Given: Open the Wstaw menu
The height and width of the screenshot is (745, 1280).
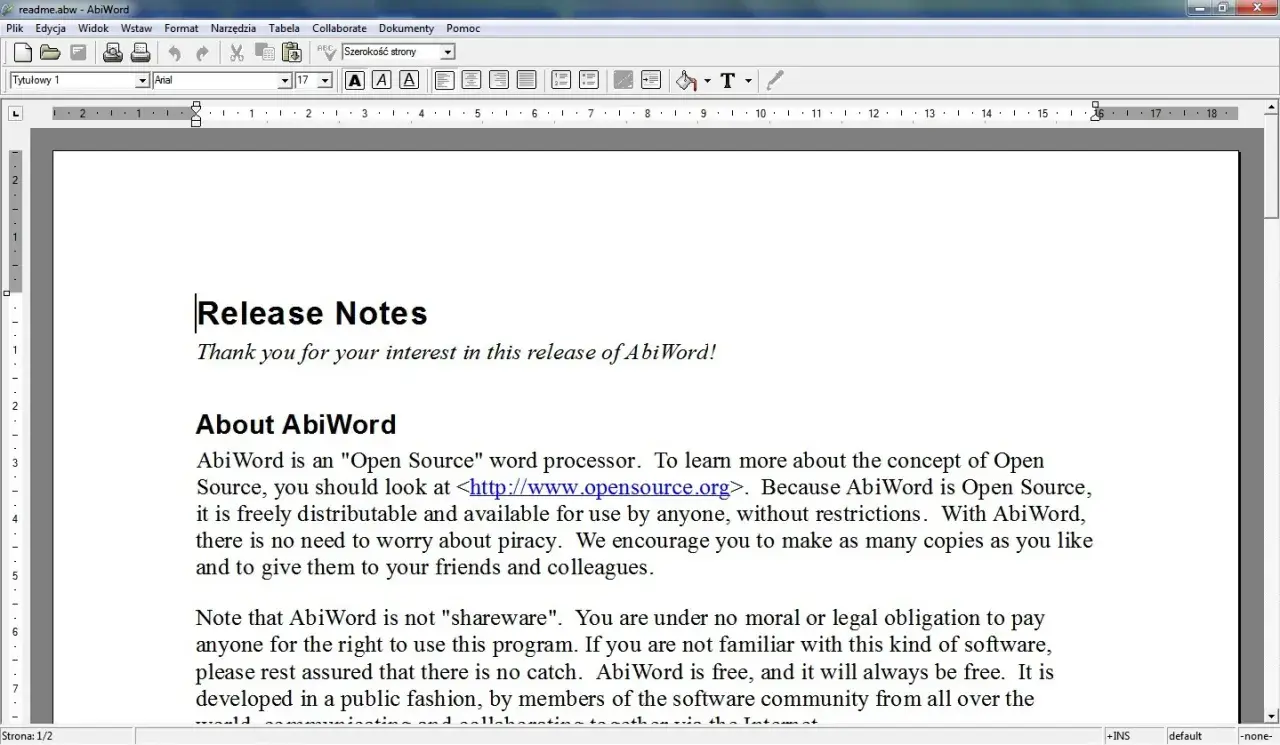Looking at the screenshot, I should pos(136,28).
